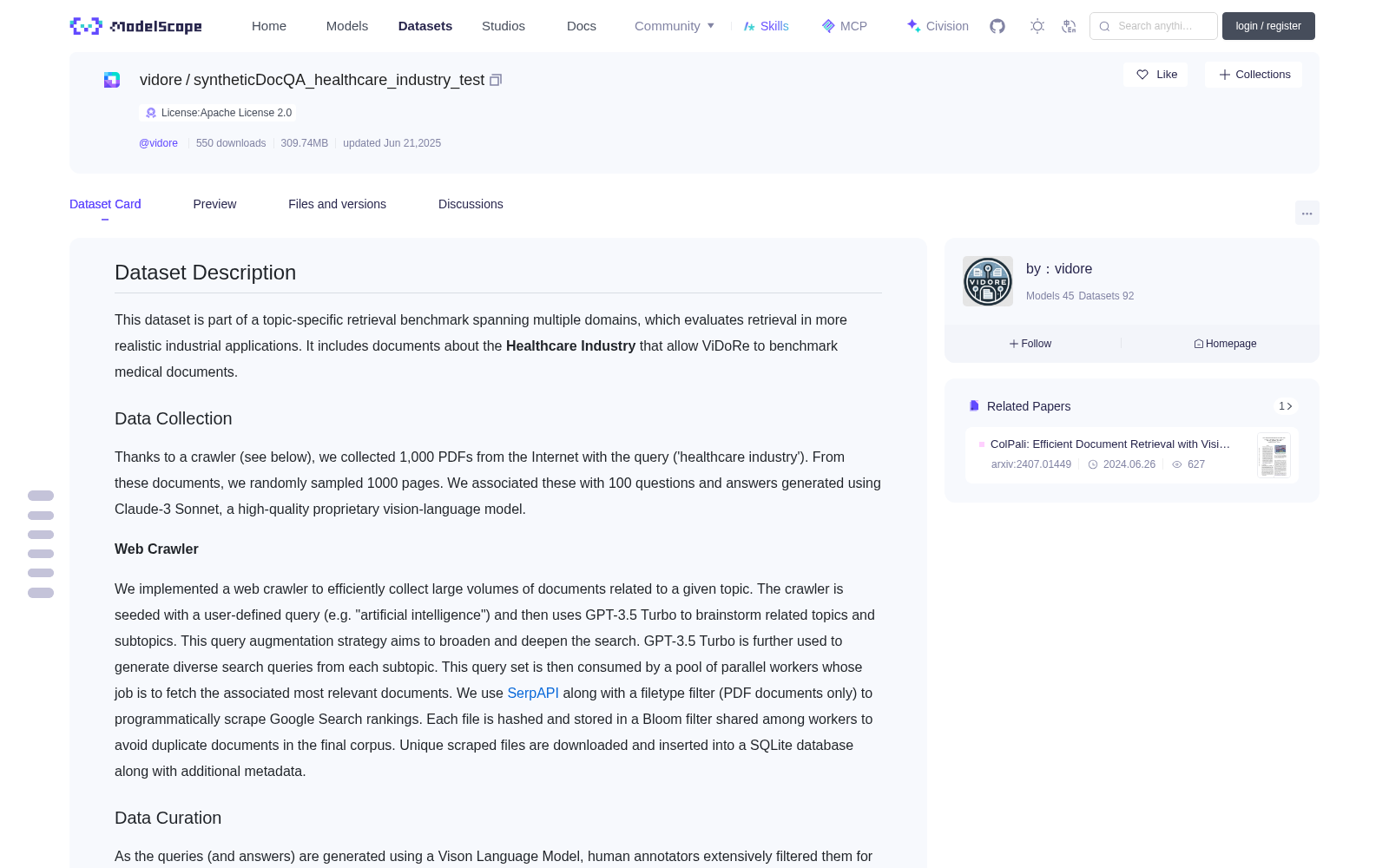Click the "550 downloads" count

pyautogui.click(x=231, y=143)
